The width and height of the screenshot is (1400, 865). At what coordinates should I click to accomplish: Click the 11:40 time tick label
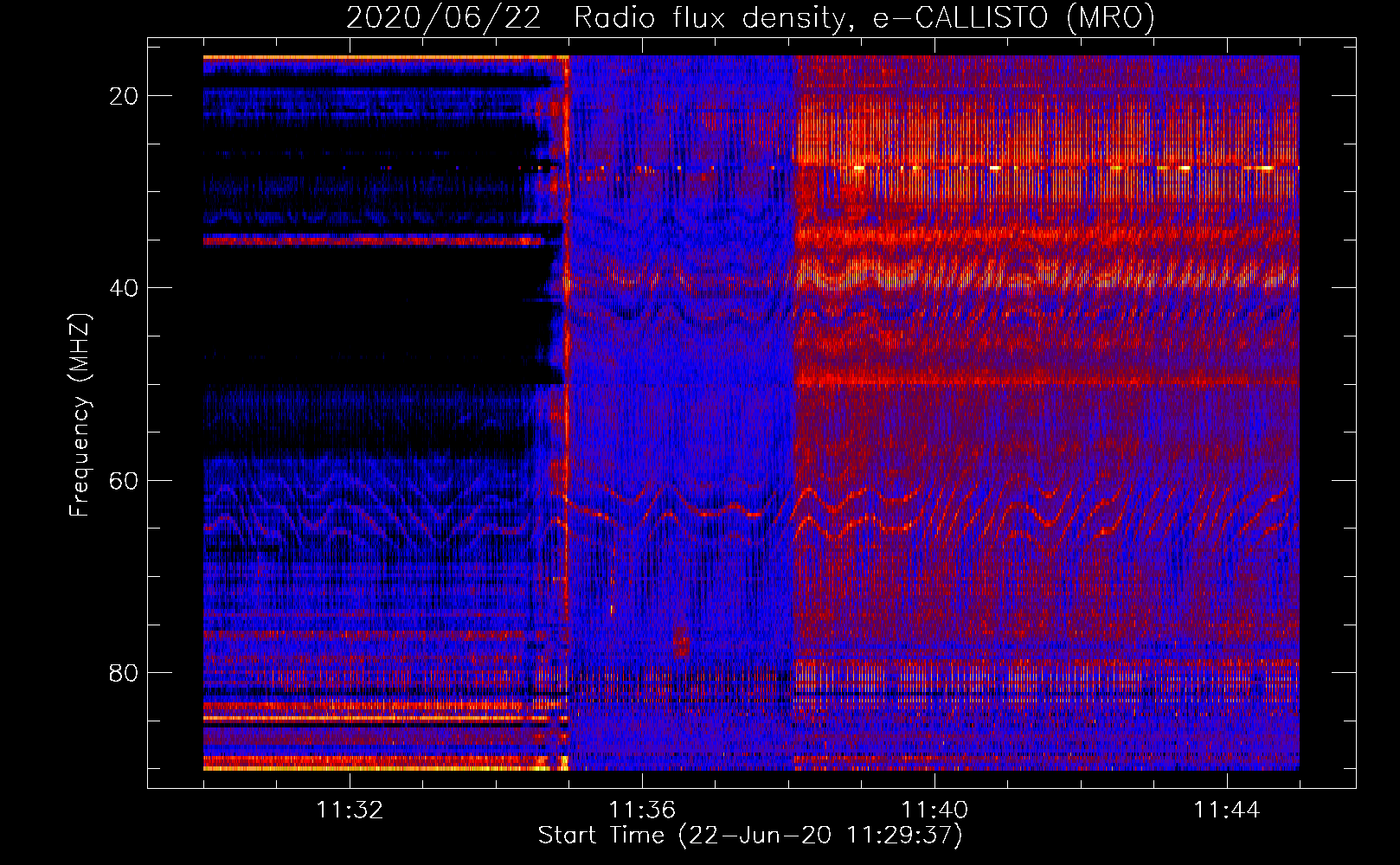pyautogui.click(x=934, y=811)
